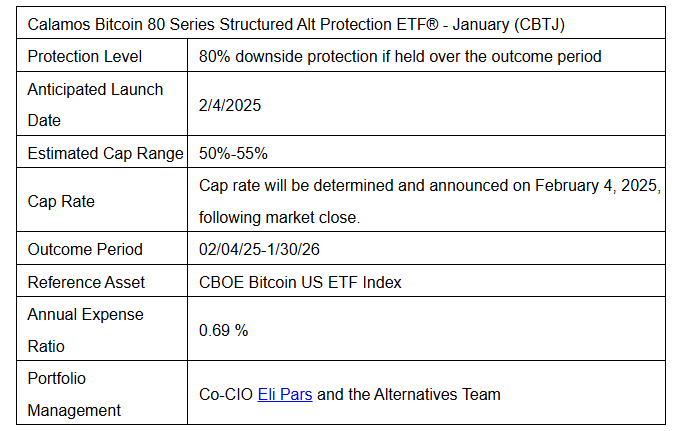Select the Portfolio Management label
The image size is (676, 431).
(74, 394)
